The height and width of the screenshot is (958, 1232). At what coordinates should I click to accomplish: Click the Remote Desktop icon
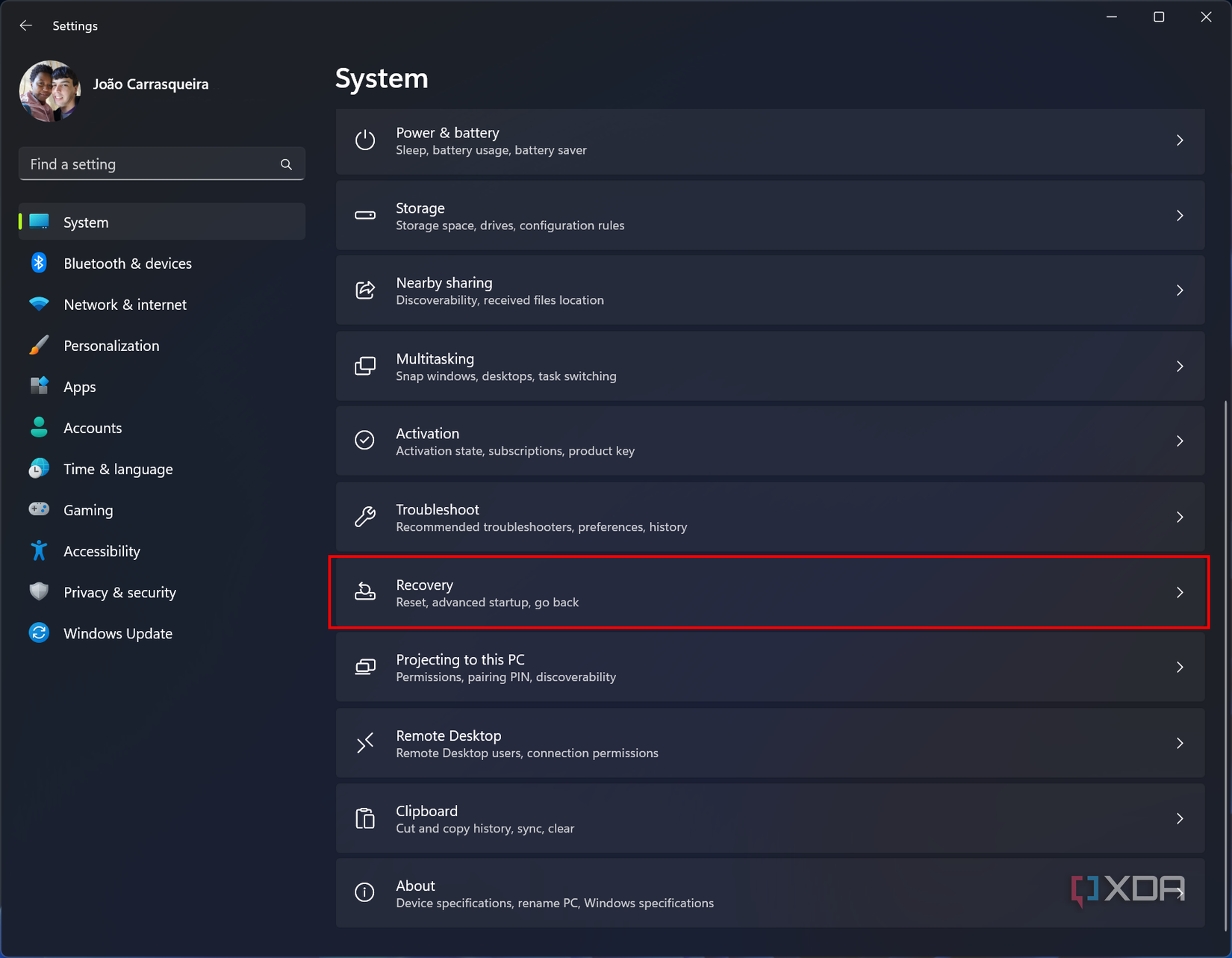(x=365, y=743)
